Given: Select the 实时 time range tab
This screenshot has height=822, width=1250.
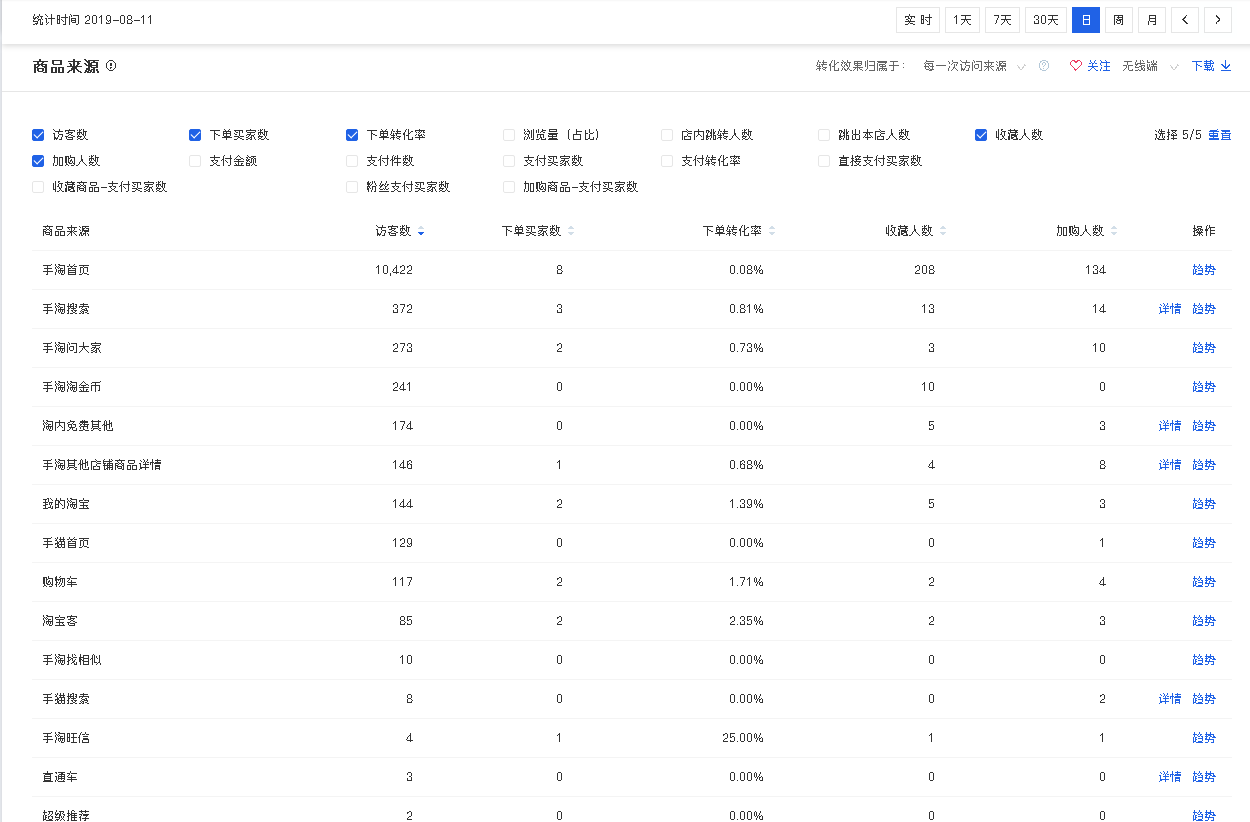Looking at the screenshot, I should 917,20.
